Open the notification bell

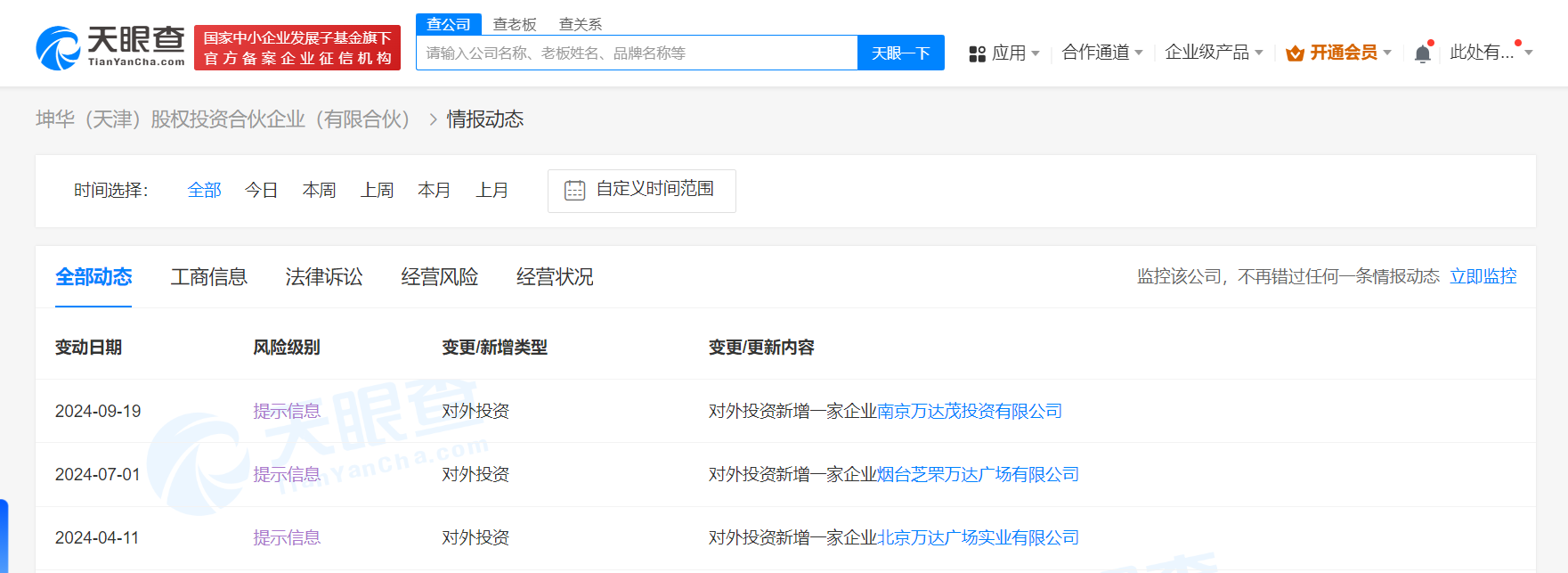(1422, 53)
